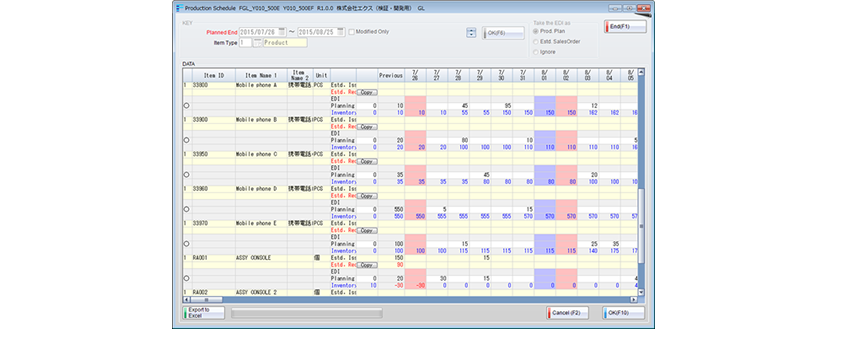Image resolution: width=847 pixels, height=360 pixels.
Task: Open Item Type lookup icon
Action: pyautogui.click(x=258, y=42)
